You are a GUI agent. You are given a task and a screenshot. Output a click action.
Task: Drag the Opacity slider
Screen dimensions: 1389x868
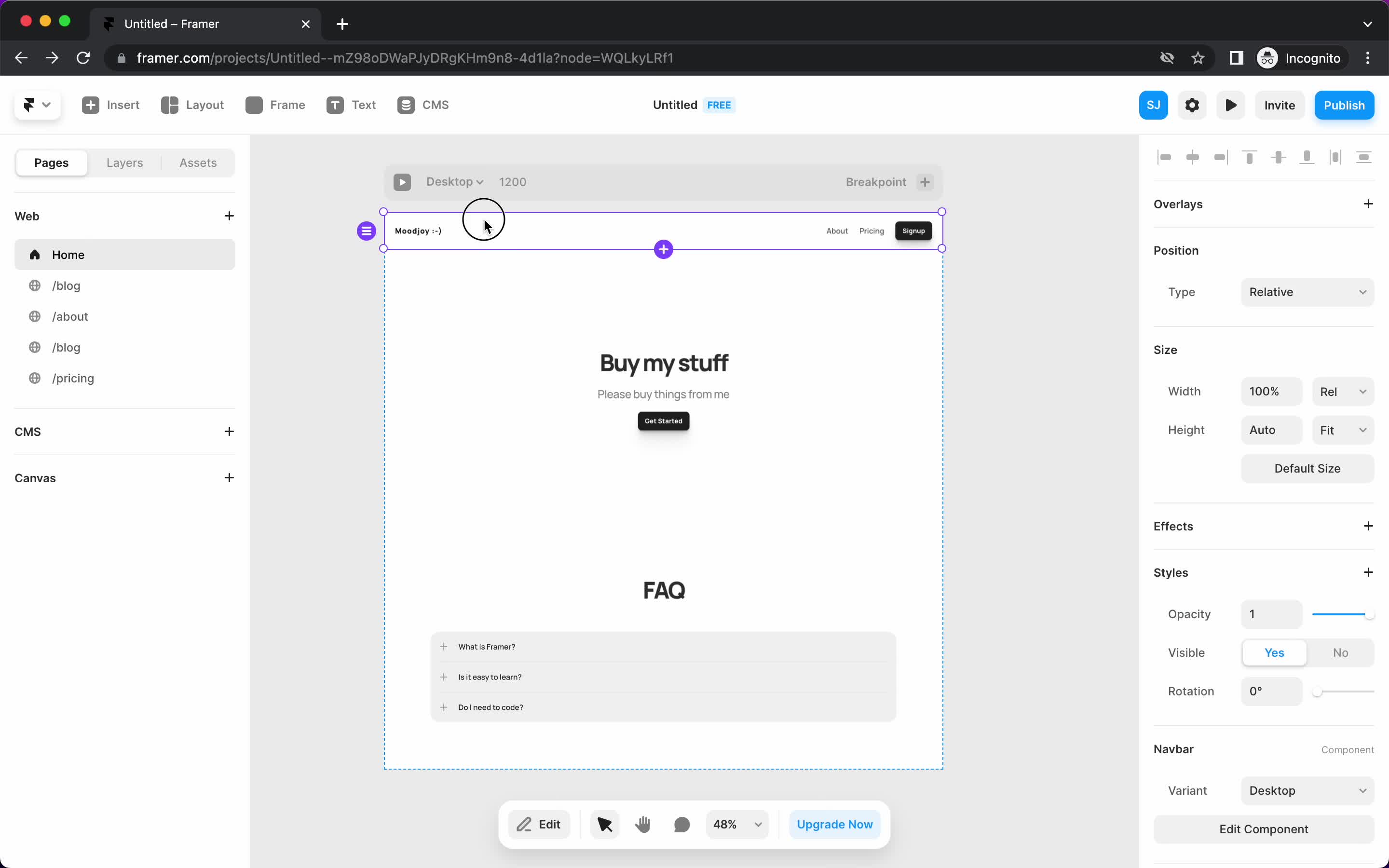[1371, 614]
